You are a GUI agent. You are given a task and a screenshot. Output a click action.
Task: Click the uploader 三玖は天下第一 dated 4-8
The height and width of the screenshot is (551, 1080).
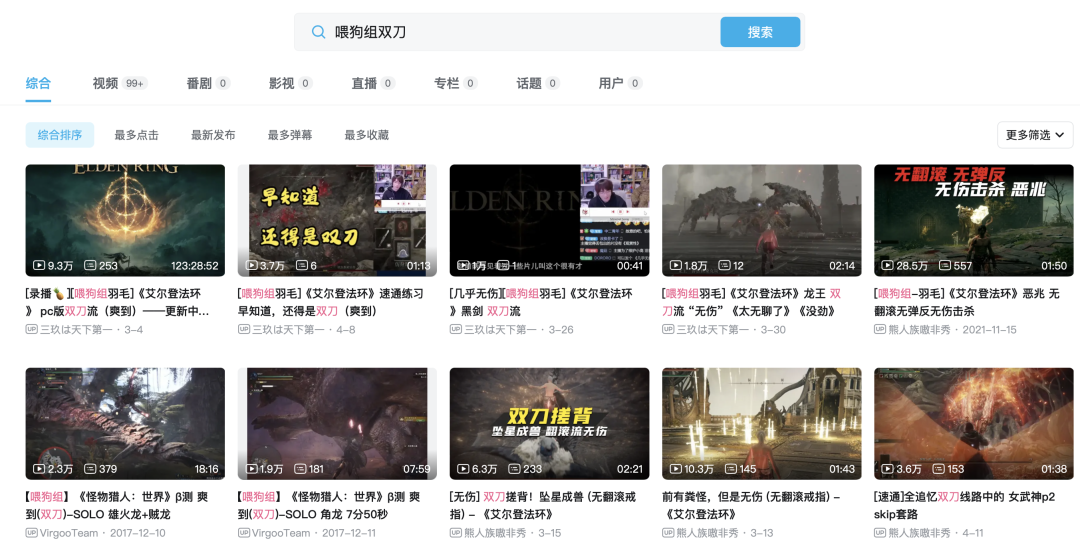pos(288,329)
